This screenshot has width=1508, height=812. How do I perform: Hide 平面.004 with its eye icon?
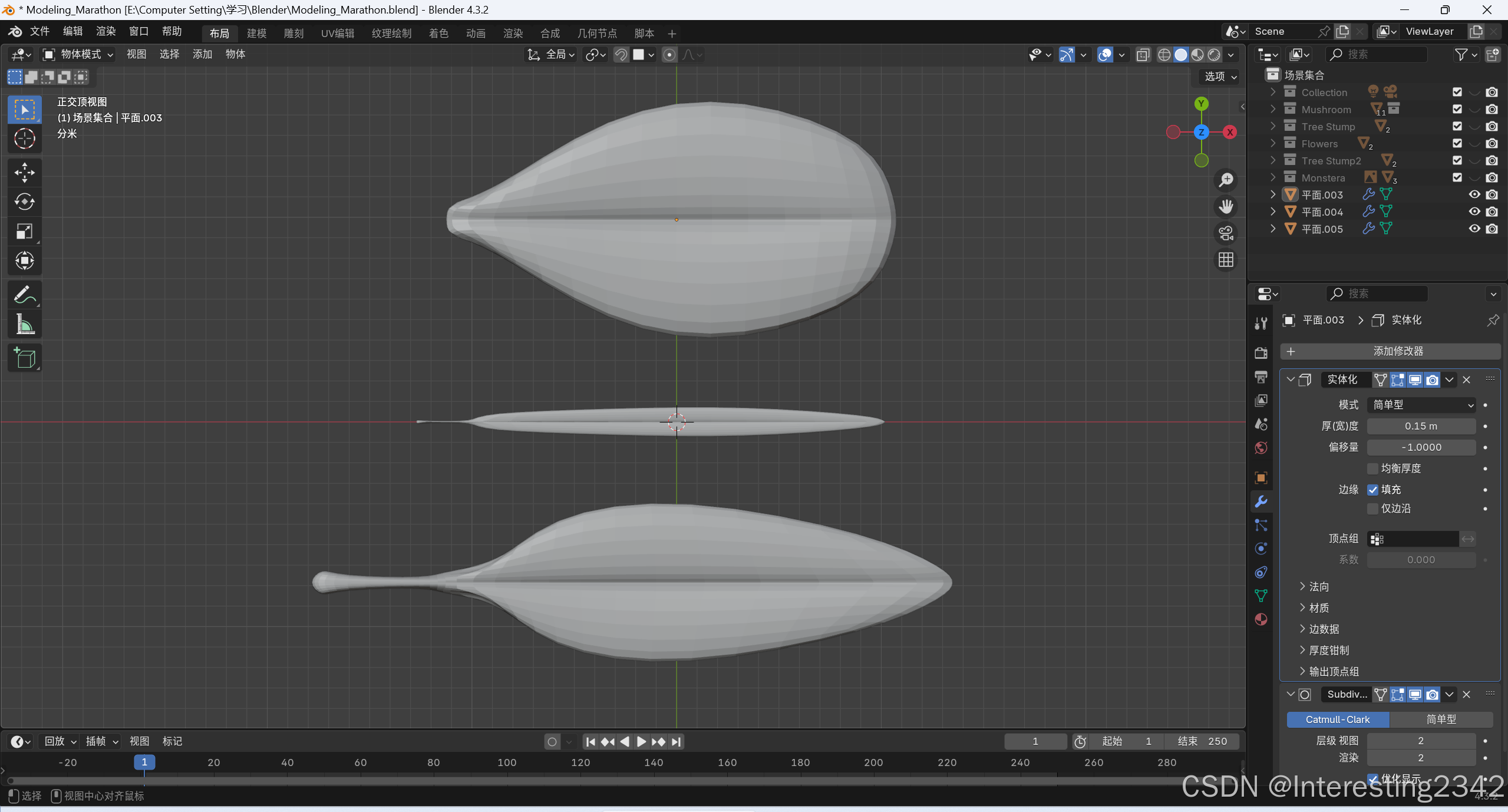pos(1474,212)
